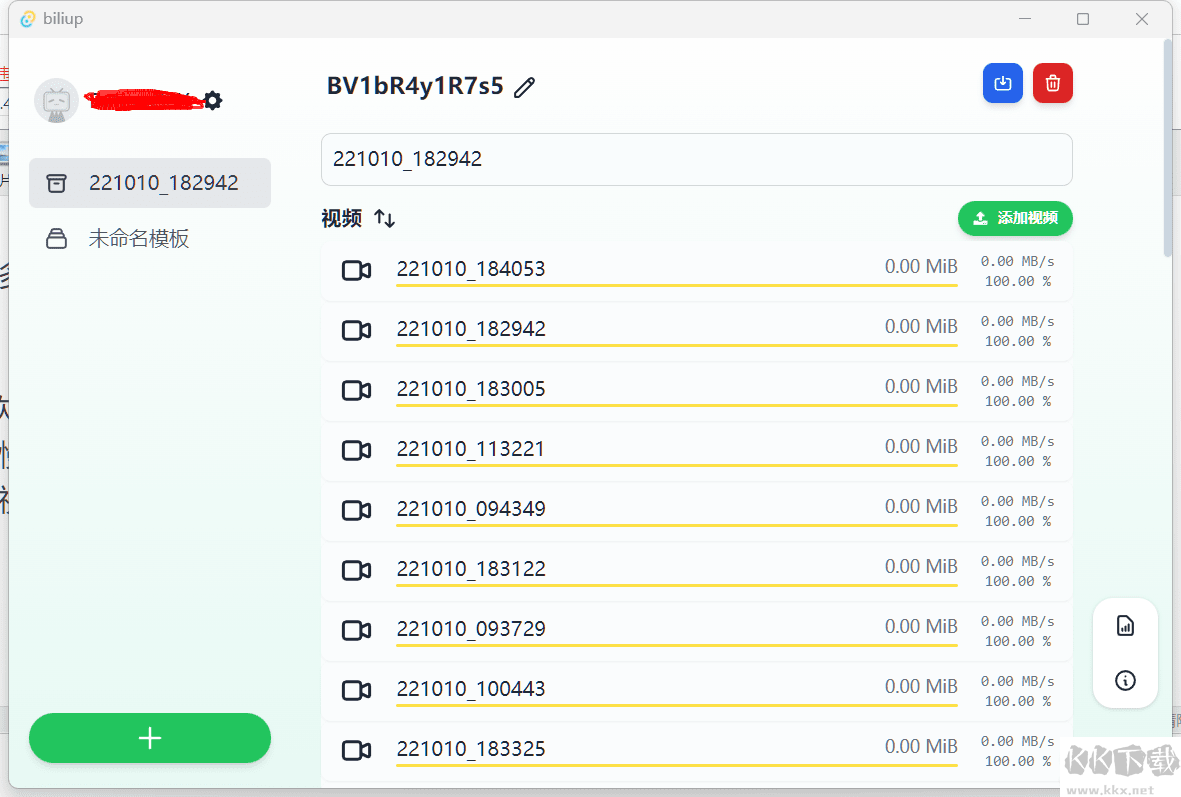Select 221010_182942 template in sidebar
Screen dimensions: 1181x797
(x=150, y=183)
